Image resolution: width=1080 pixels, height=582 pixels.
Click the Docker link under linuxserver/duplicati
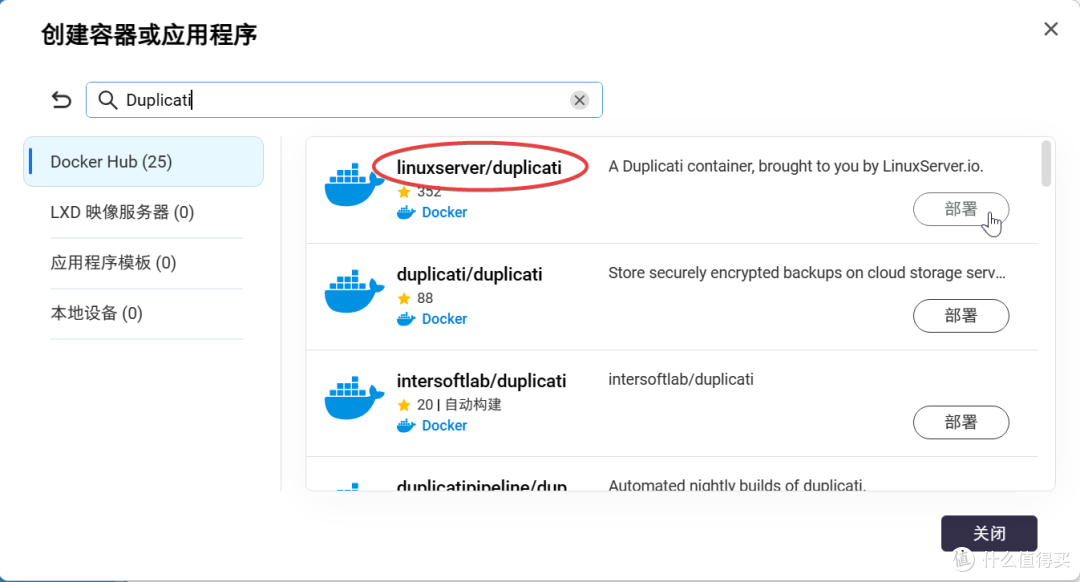(444, 212)
